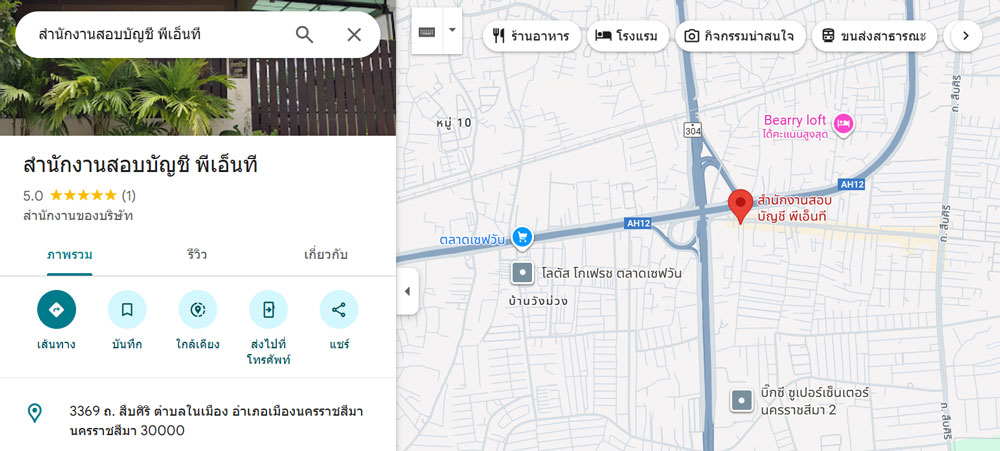Filter map by โรงแรม chip
This screenshot has width=1000, height=451.
[x=626, y=37]
